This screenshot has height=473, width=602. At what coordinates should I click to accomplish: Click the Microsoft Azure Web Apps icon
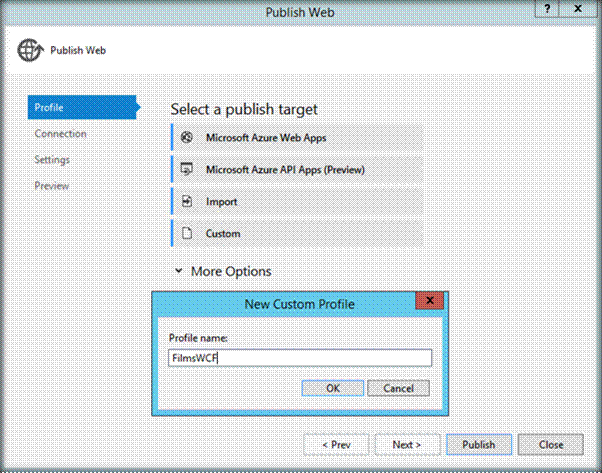tap(187, 137)
